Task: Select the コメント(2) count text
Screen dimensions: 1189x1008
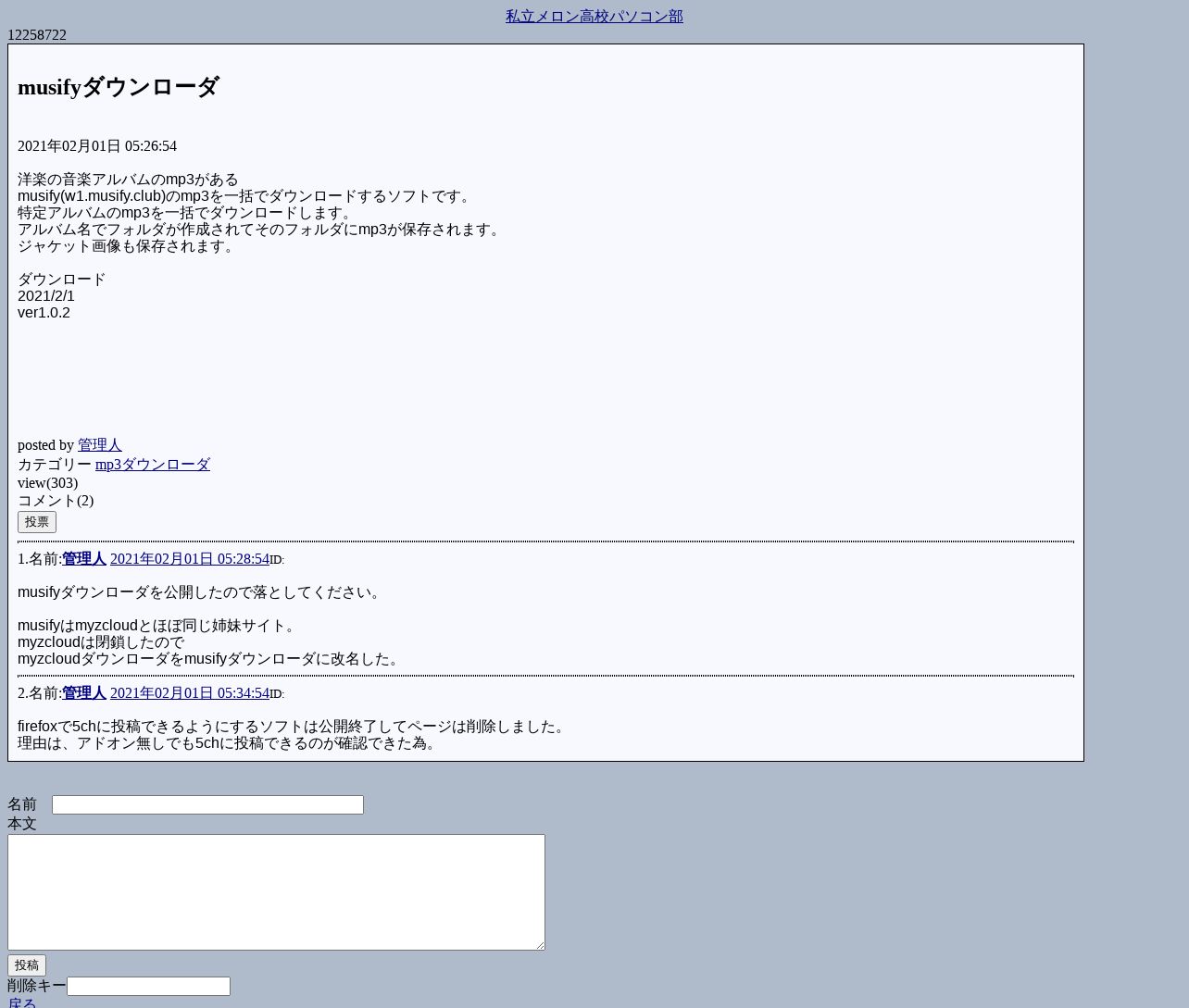Action: coord(56,501)
